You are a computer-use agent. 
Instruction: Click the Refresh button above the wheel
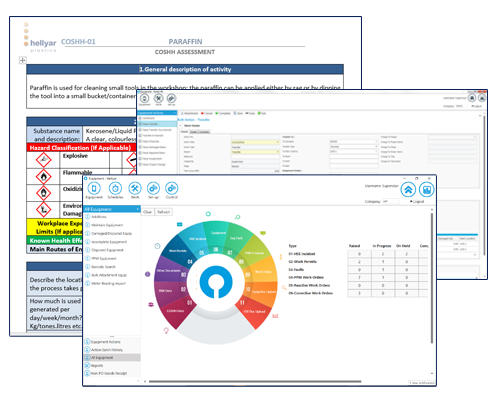pyautogui.click(x=163, y=212)
